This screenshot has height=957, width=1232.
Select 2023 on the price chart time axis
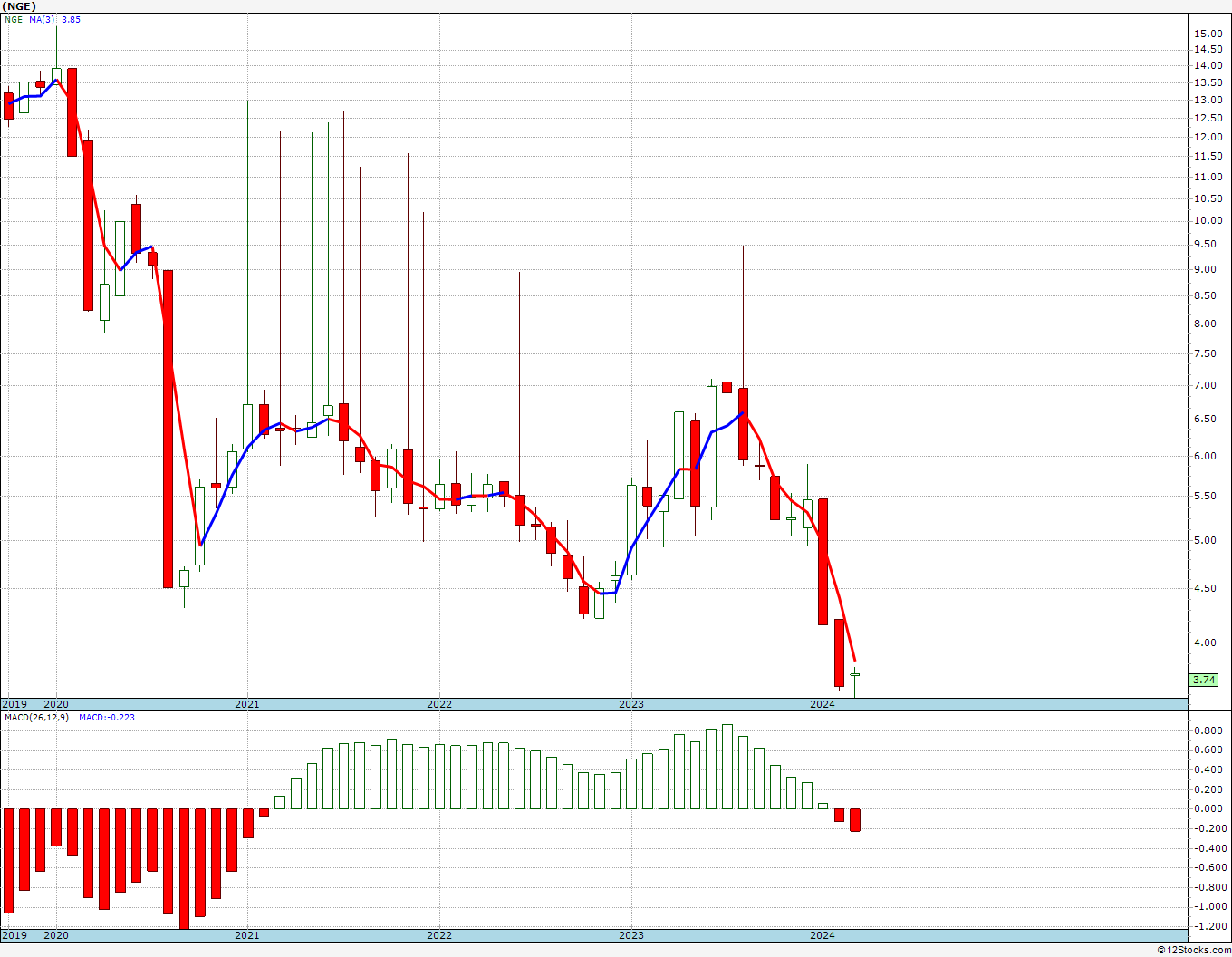(x=631, y=704)
